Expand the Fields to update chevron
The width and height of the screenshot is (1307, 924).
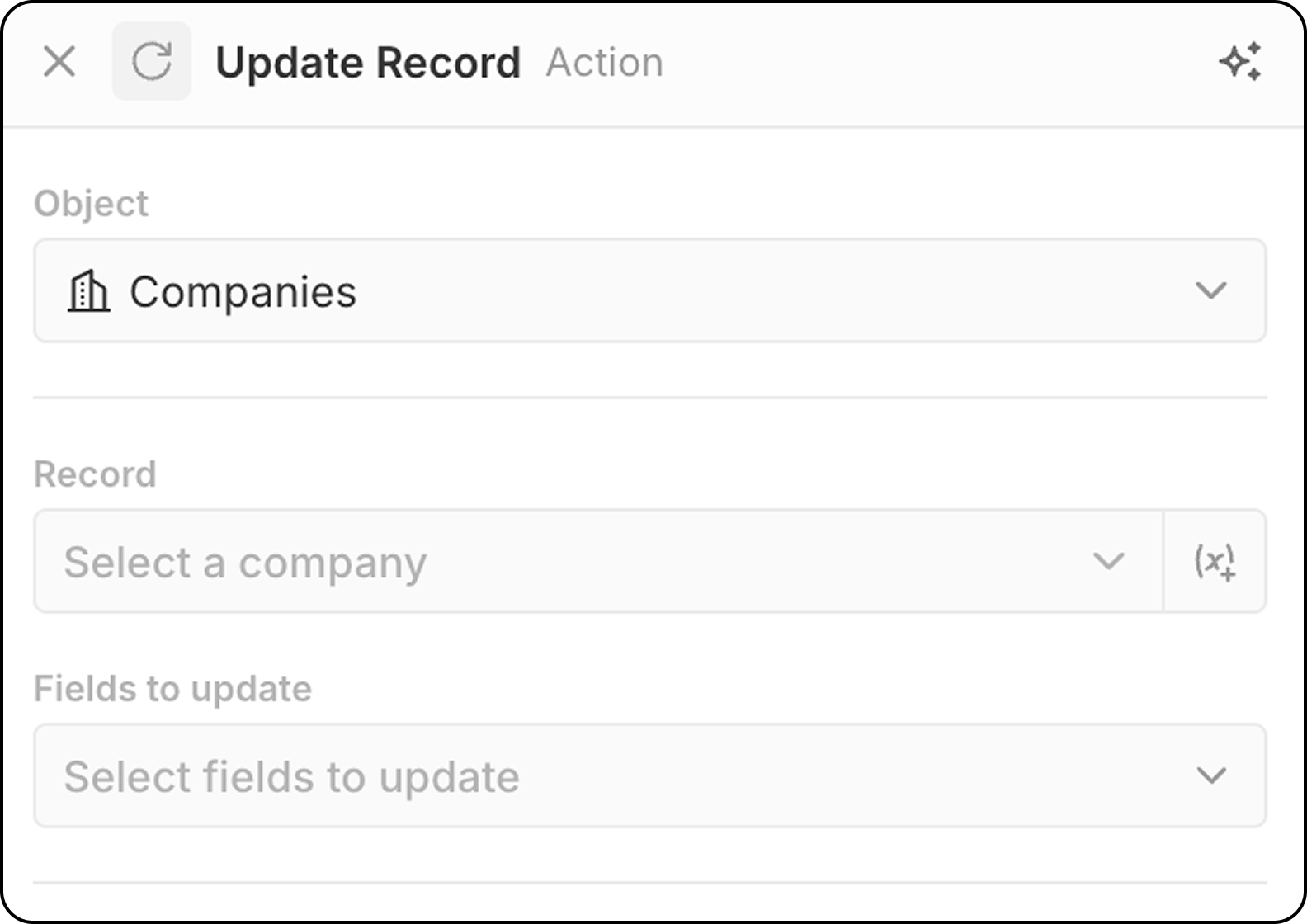tap(1210, 776)
